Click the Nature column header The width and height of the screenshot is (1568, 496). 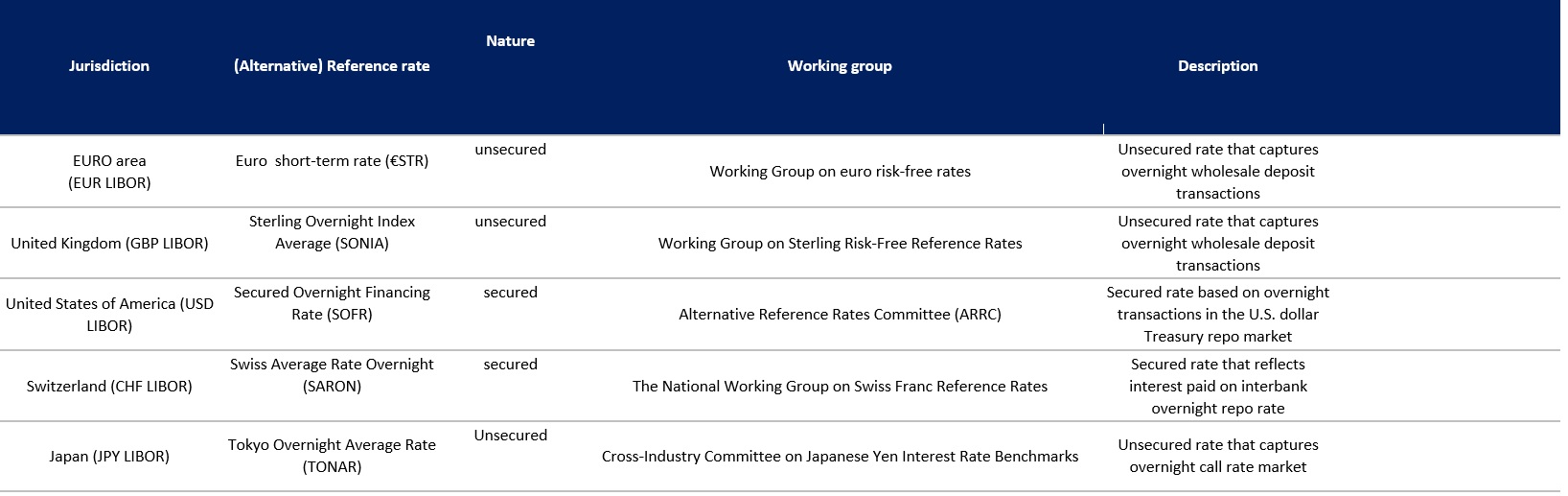pos(511,41)
